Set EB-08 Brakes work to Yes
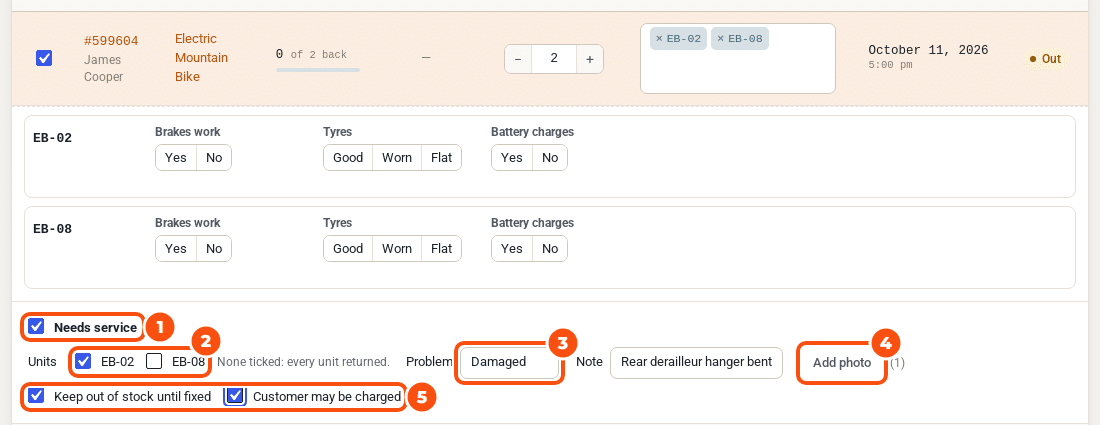This screenshot has height=425, width=1100. tap(175, 249)
